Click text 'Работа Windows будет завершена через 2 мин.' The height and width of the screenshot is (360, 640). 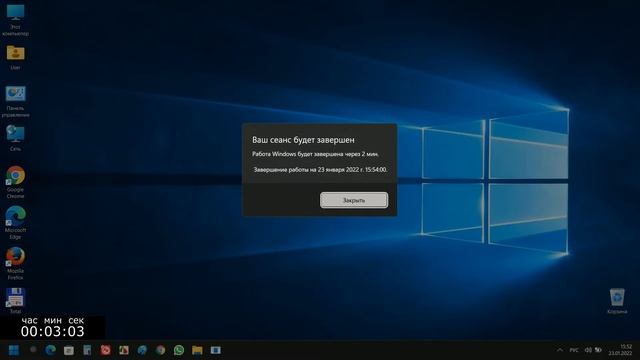pyautogui.click(x=316, y=154)
